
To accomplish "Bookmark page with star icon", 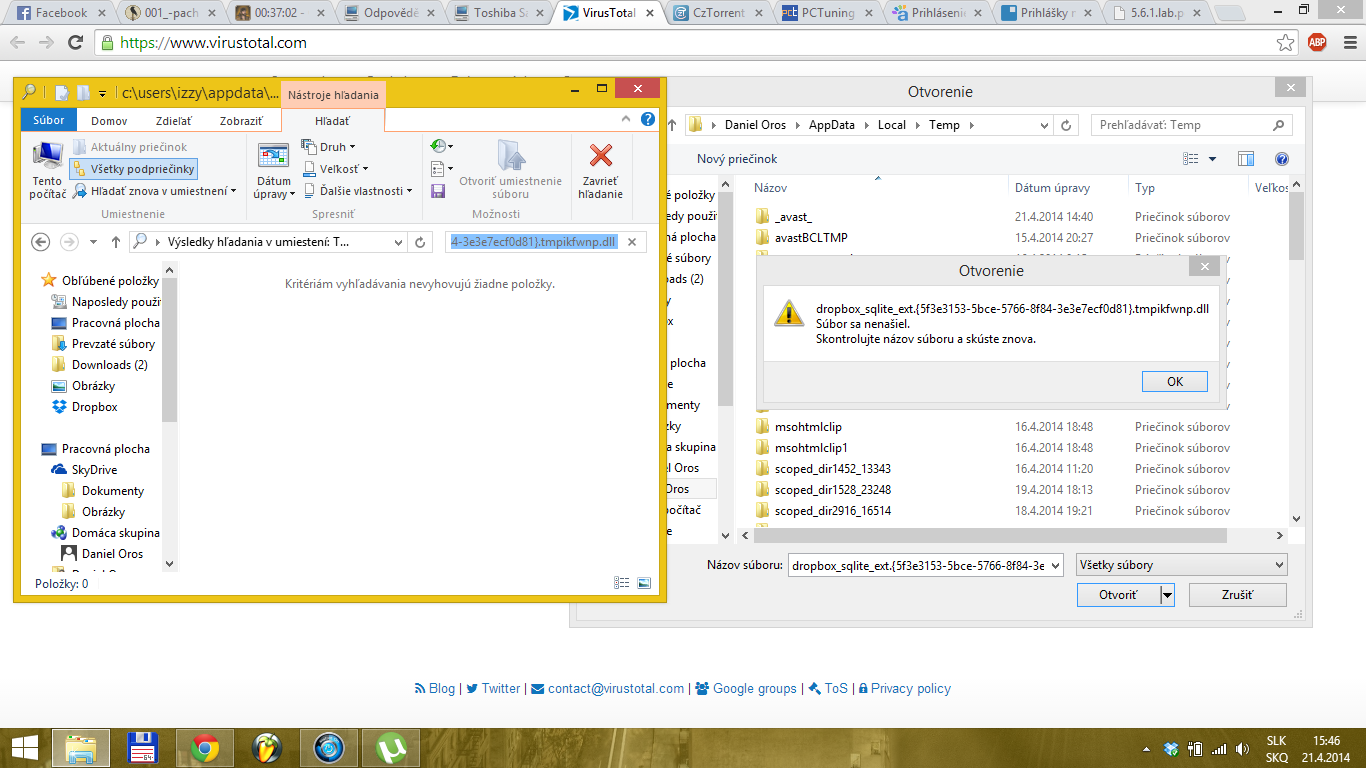I will (x=1286, y=43).
